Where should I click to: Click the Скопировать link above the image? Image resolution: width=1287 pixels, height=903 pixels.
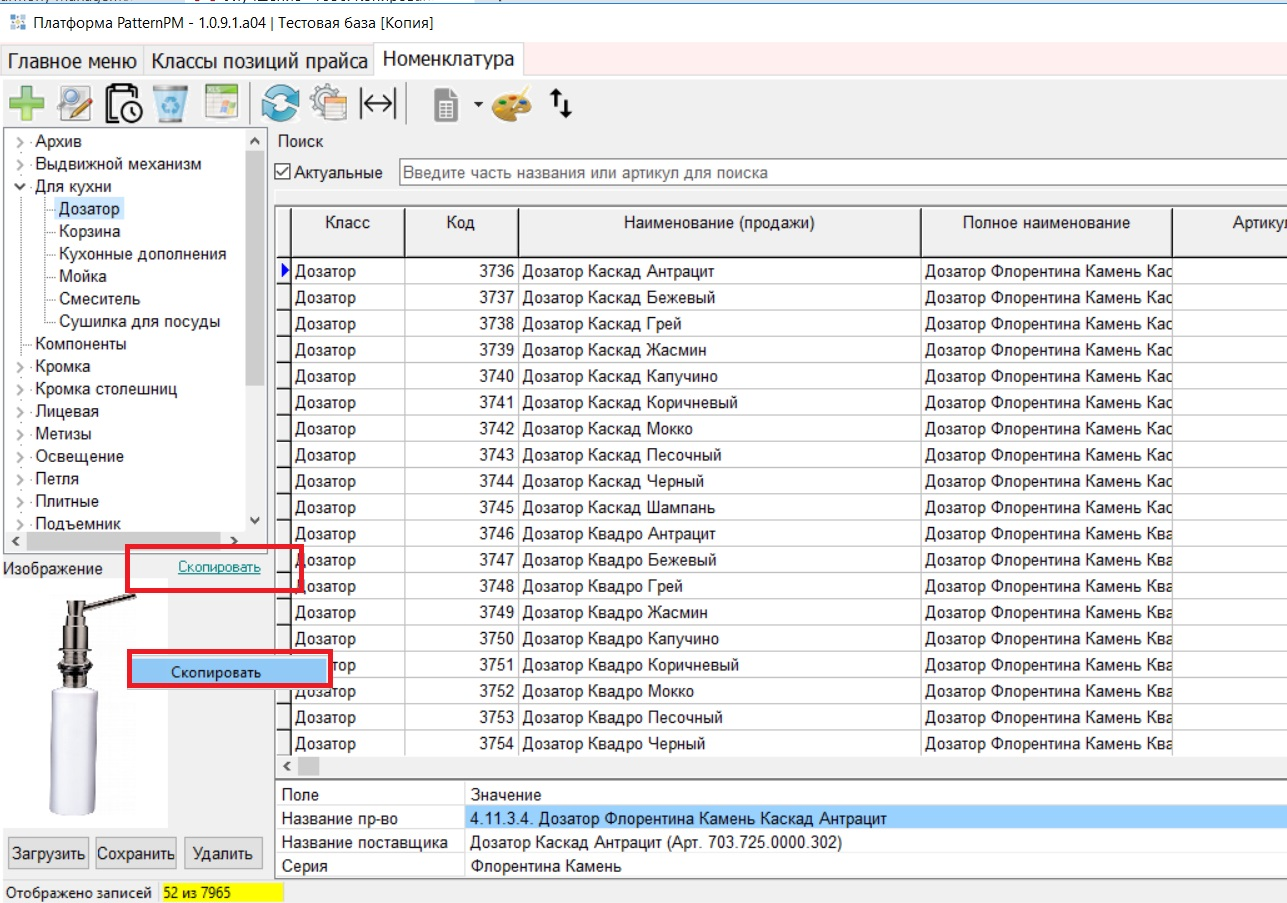click(x=219, y=567)
